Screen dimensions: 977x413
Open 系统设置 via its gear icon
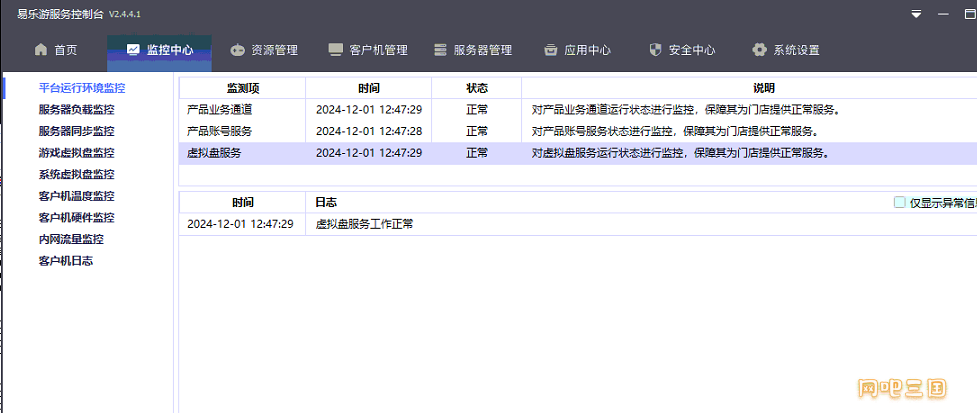[759, 50]
